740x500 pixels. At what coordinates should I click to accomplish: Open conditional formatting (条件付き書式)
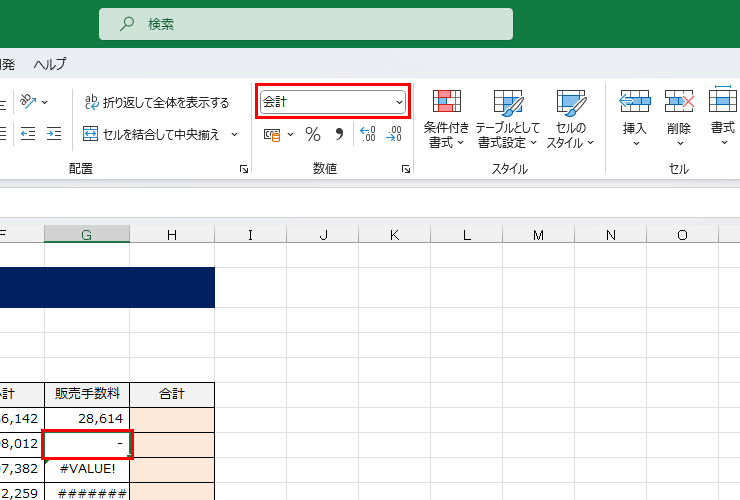[x=446, y=119]
